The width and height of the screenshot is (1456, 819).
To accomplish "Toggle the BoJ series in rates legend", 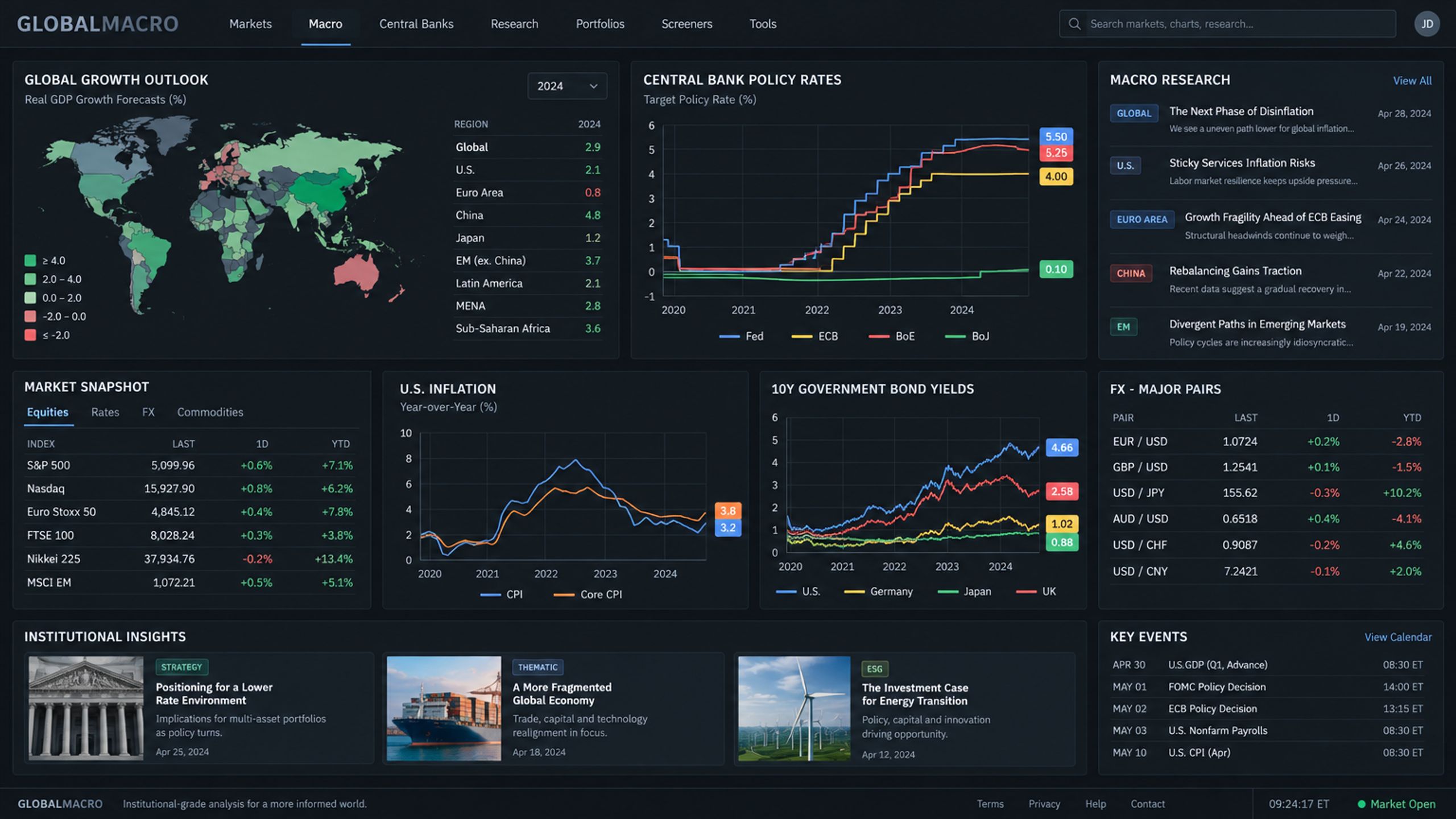I will tap(967, 336).
